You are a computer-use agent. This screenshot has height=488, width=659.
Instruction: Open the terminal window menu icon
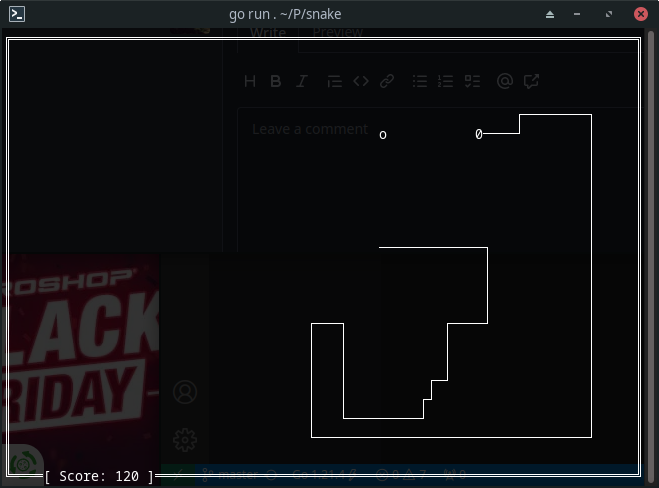pos(16,14)
